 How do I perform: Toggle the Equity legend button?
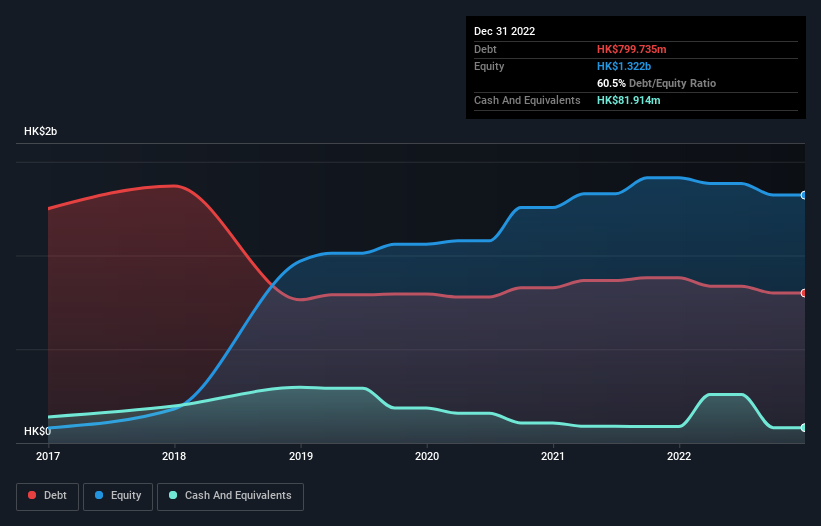118,496
